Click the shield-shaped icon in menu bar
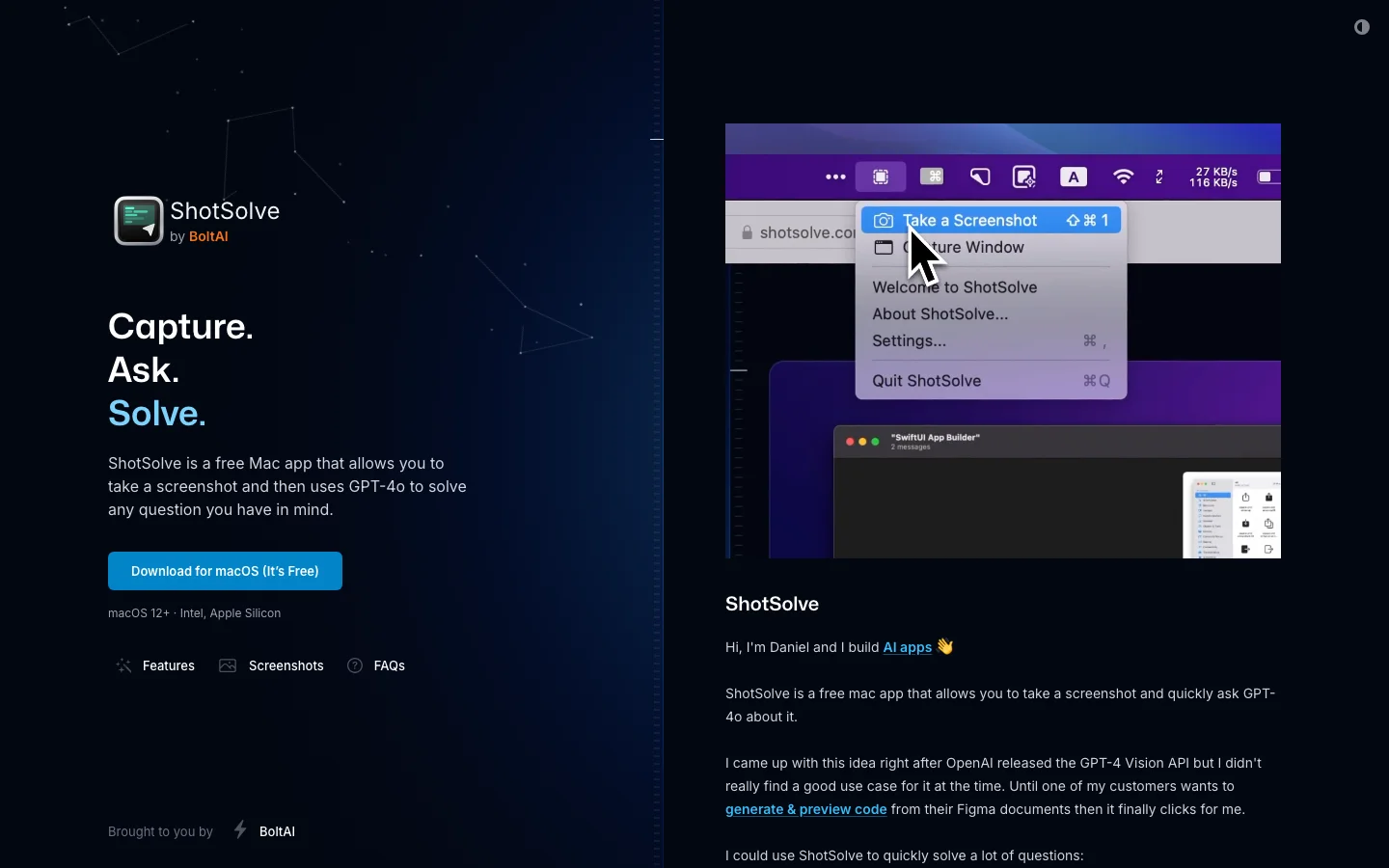This screenshot has height=868, width=1389. click(x=981, y=177)
